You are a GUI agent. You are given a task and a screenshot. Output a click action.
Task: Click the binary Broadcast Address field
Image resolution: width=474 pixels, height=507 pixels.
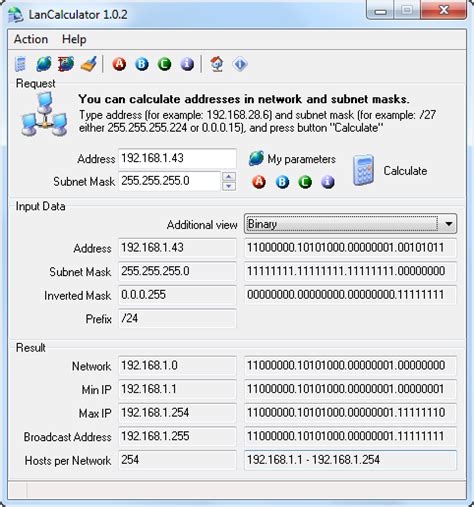point(350,436)
